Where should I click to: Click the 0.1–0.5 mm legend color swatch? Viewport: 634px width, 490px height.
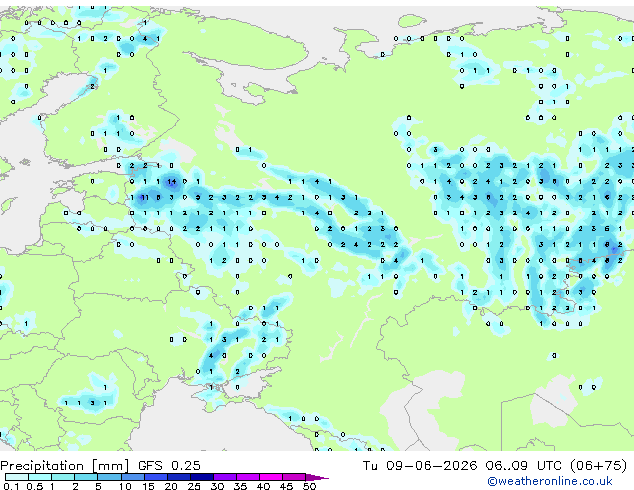pos(17,477)
